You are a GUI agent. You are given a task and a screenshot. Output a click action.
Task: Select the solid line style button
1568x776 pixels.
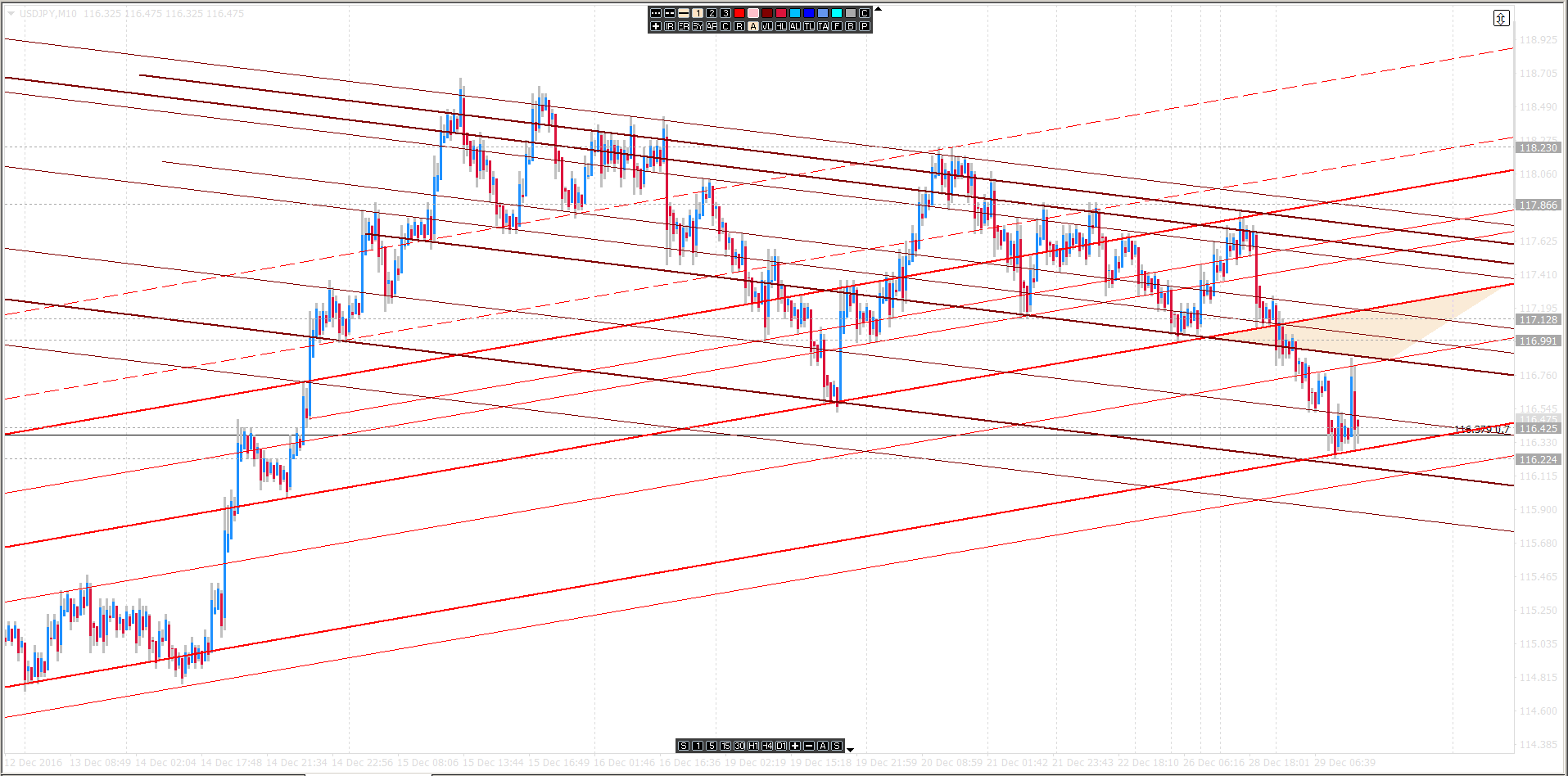[x=684, y=13]
